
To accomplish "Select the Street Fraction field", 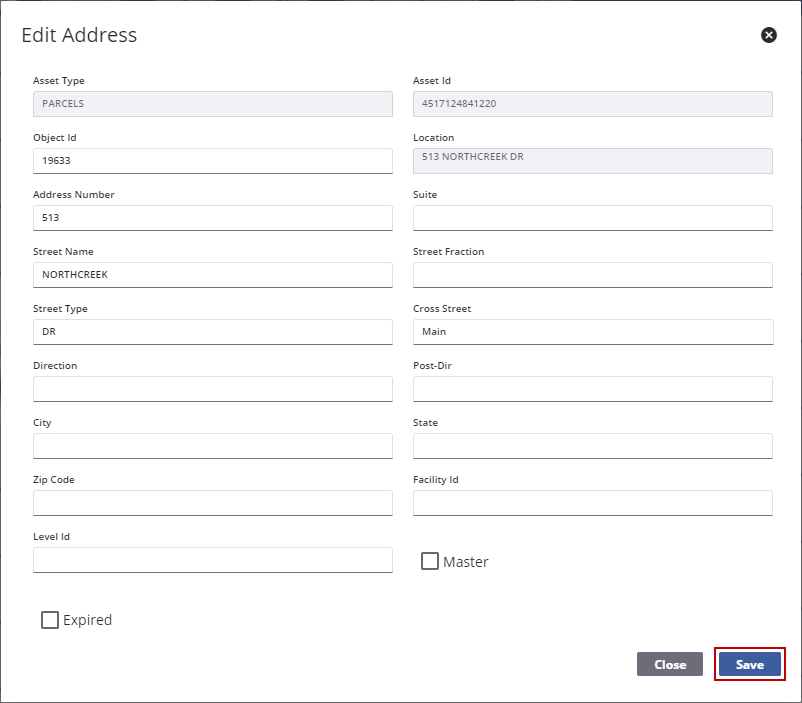I will click(593, 275).
